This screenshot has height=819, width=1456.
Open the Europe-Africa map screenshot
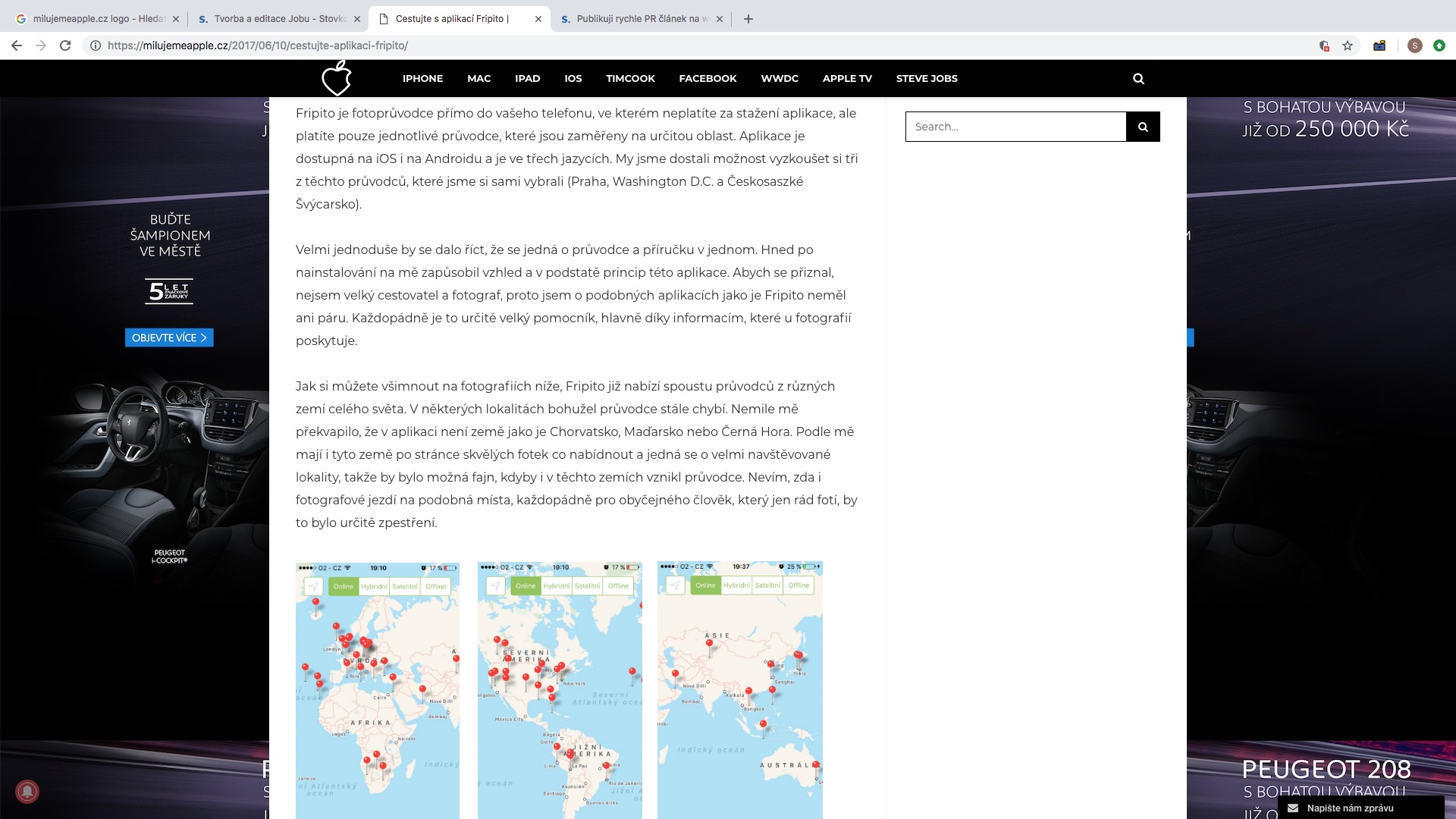pyautogui.click(x=378, y=690)
